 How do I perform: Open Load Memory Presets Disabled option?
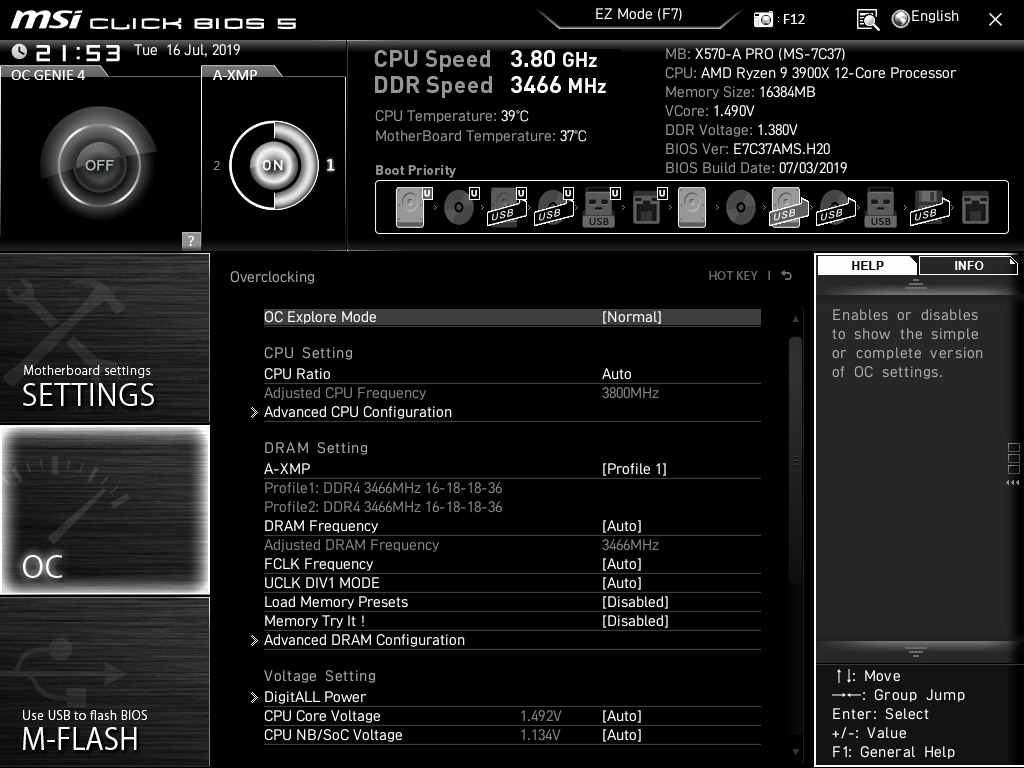click(635, 601)
